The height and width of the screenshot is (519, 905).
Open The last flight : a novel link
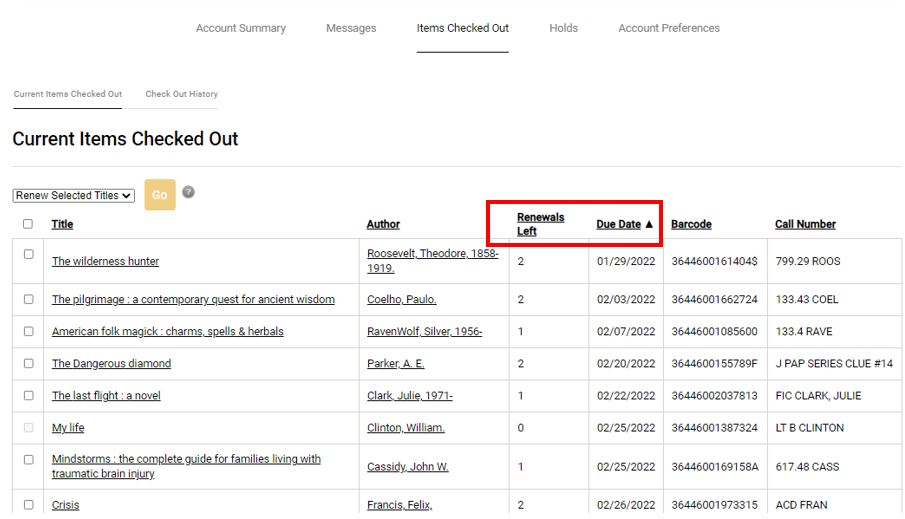tap(106, 396)
